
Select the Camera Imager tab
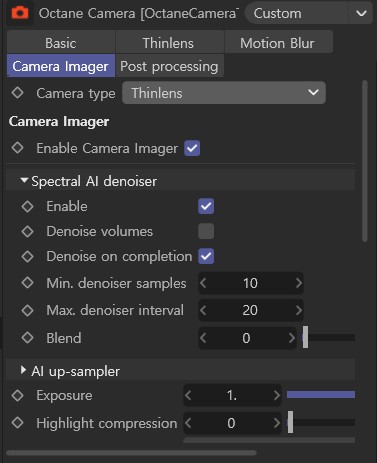coord(61,66)
